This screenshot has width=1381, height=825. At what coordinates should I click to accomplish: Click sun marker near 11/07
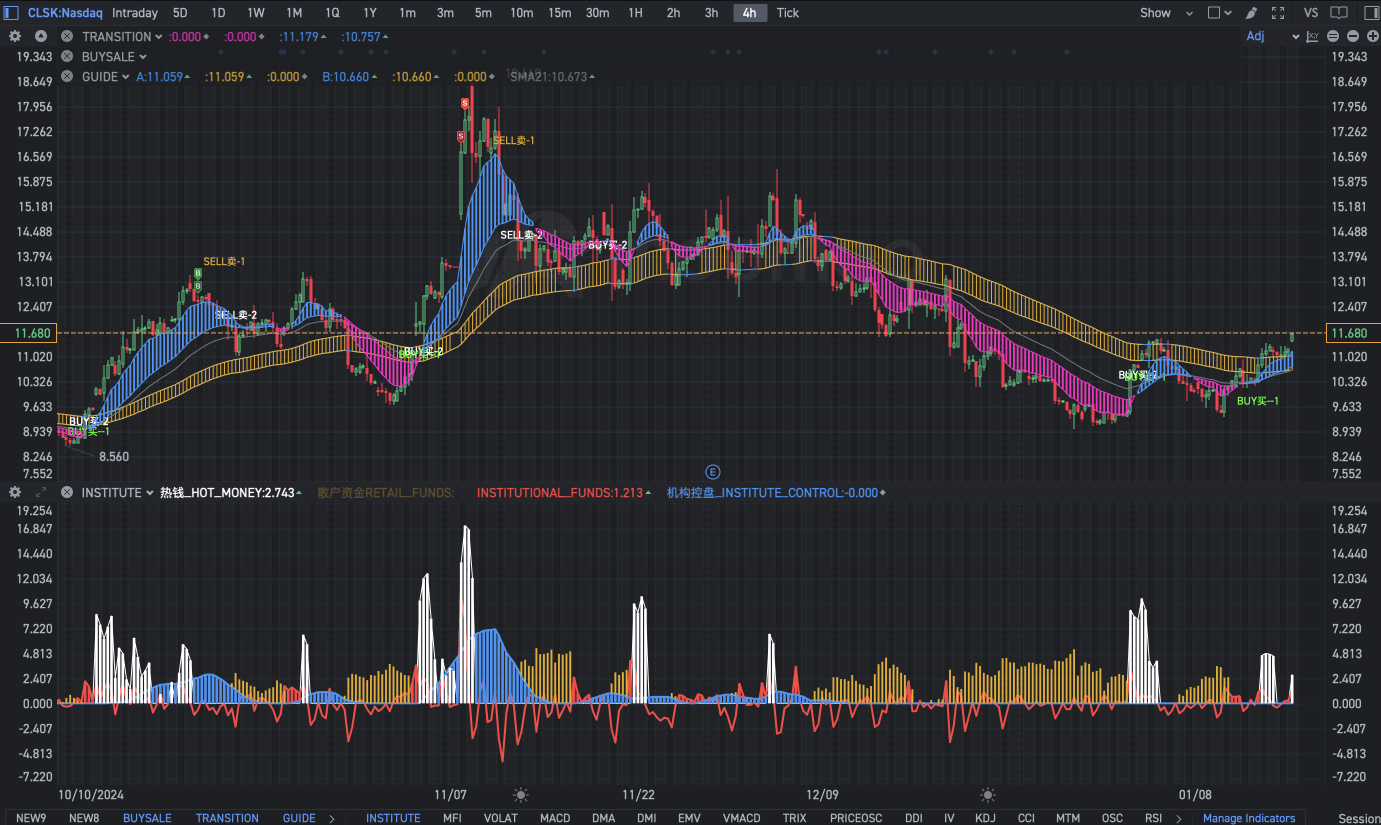[521, 795]
